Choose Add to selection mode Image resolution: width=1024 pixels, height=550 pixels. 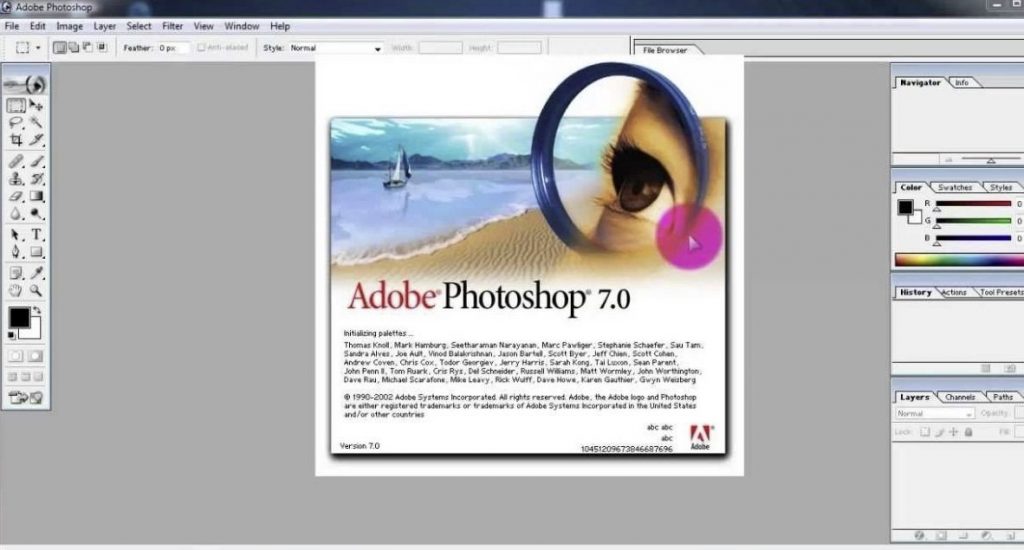click(x=74, y=48)
